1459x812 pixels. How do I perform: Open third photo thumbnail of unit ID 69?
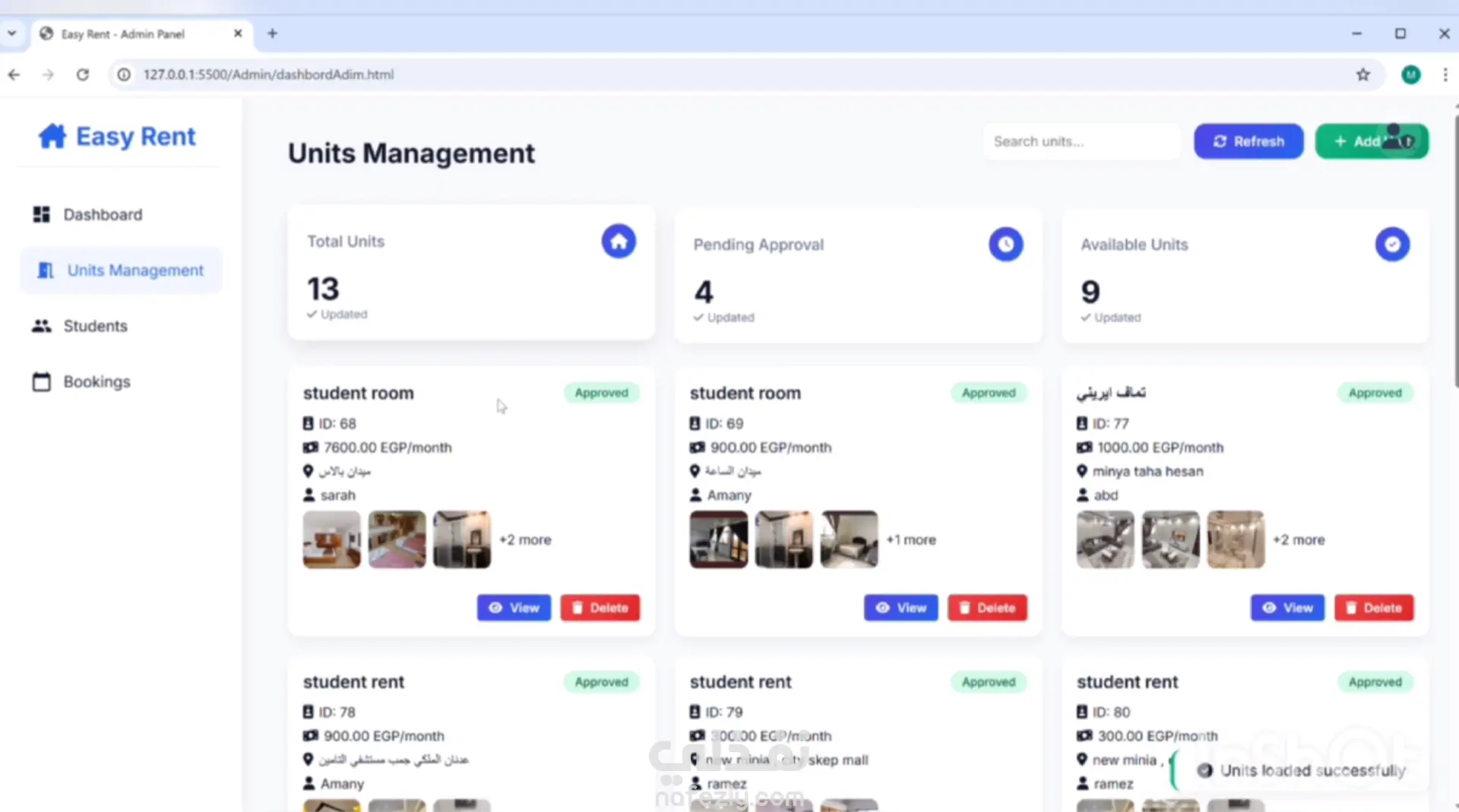coord(849,539)
